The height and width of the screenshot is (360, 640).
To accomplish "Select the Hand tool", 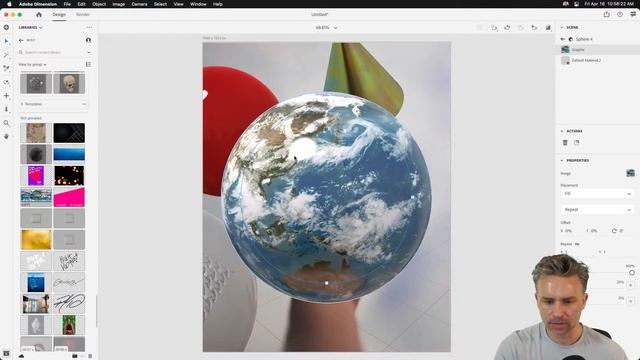I will 6,136.
